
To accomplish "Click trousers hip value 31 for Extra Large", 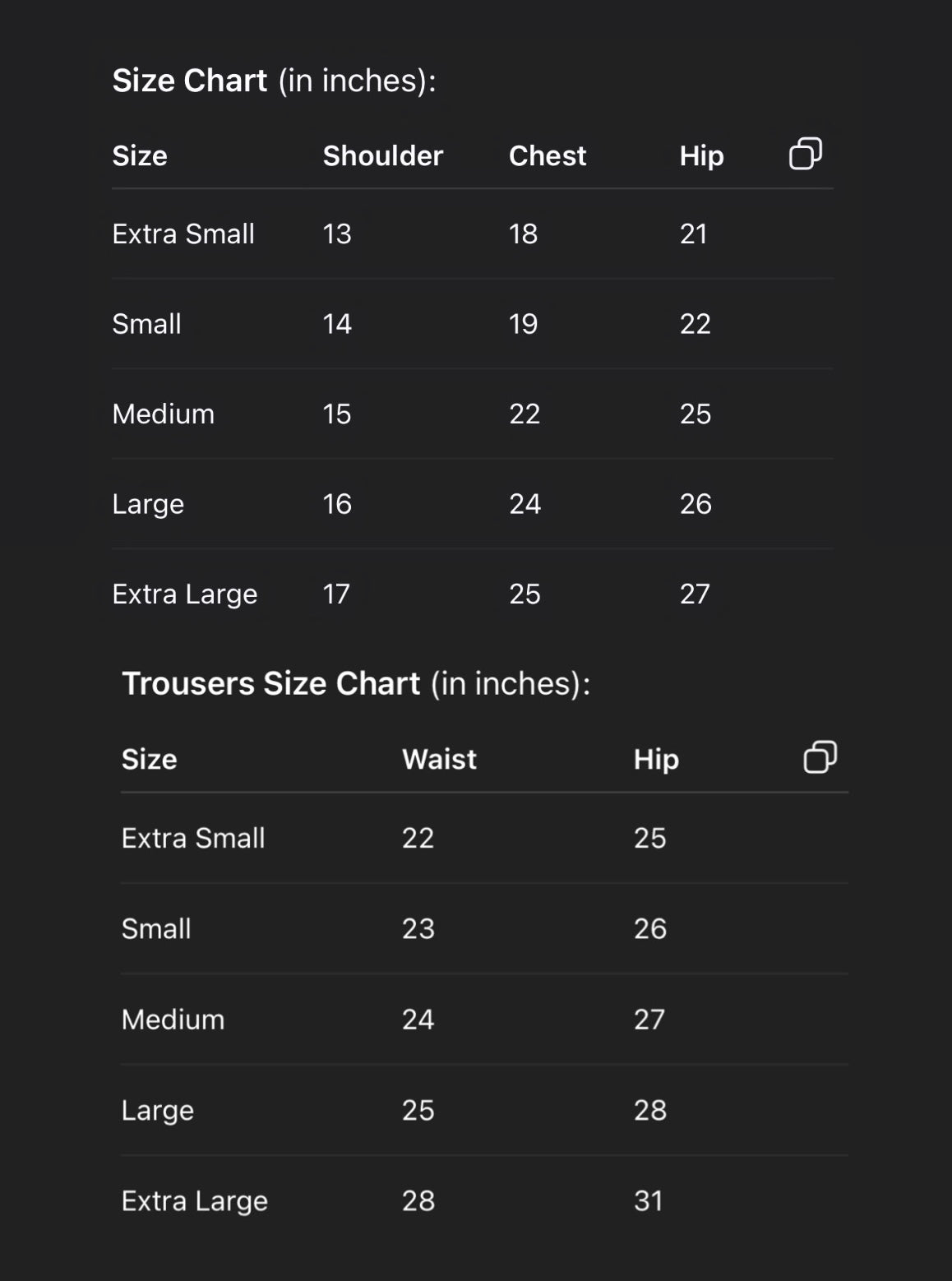I will [x=649, y=1201].
